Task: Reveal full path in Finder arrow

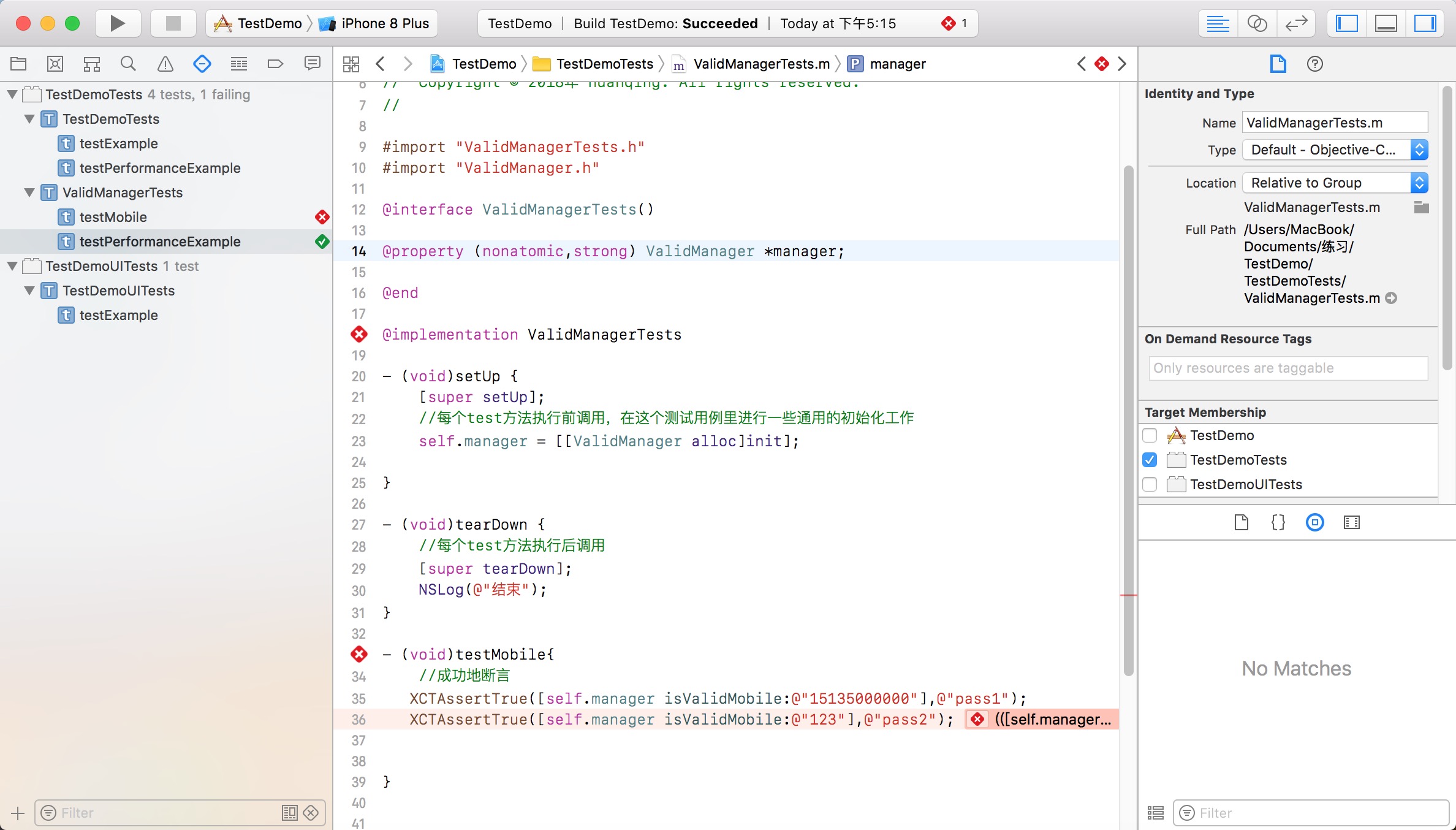Action: click(1392, 298)
